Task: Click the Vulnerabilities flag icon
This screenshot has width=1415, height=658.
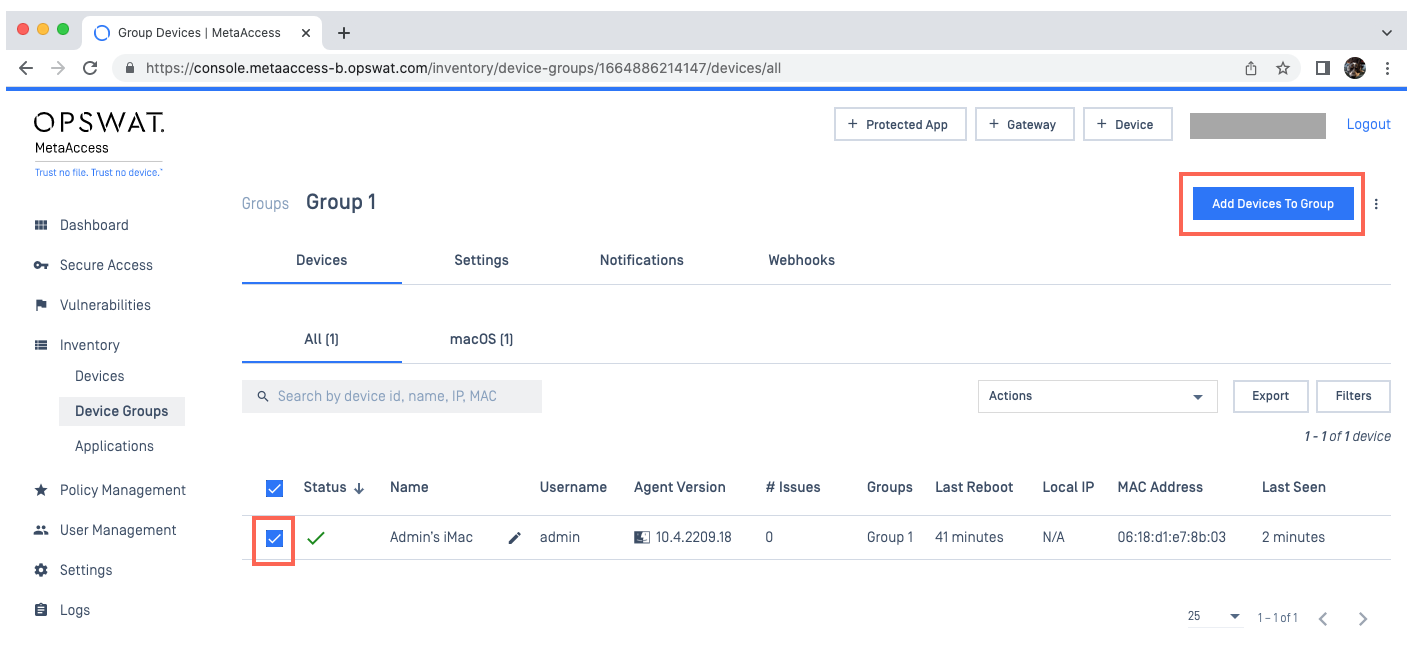Action: (x=41, y=305)
